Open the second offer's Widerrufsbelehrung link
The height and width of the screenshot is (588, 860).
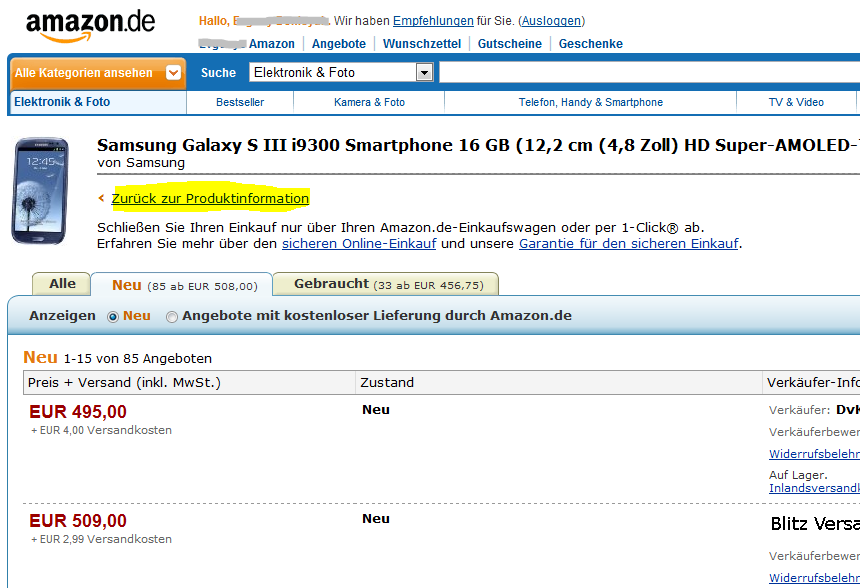[x=814, y=578]
